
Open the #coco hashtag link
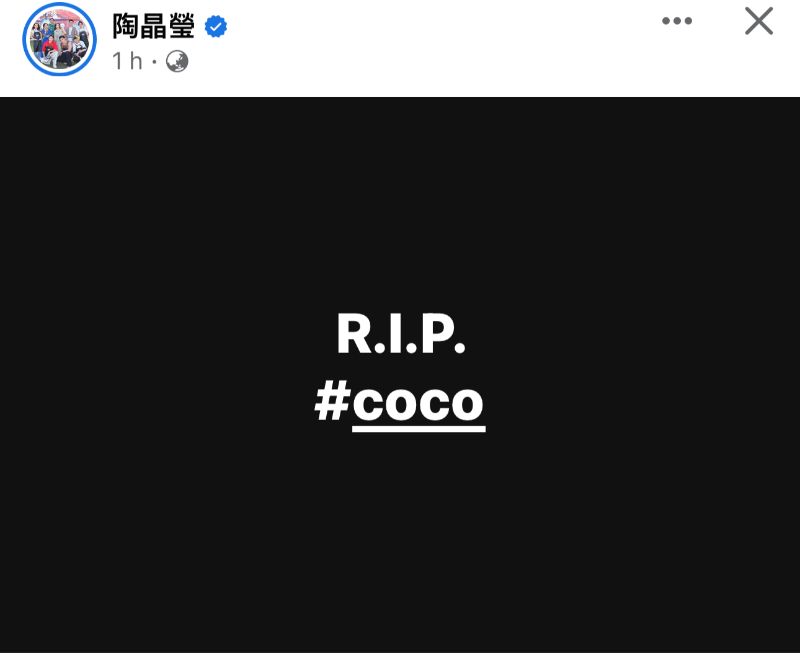pyautogui.click(x=399, y=403)
